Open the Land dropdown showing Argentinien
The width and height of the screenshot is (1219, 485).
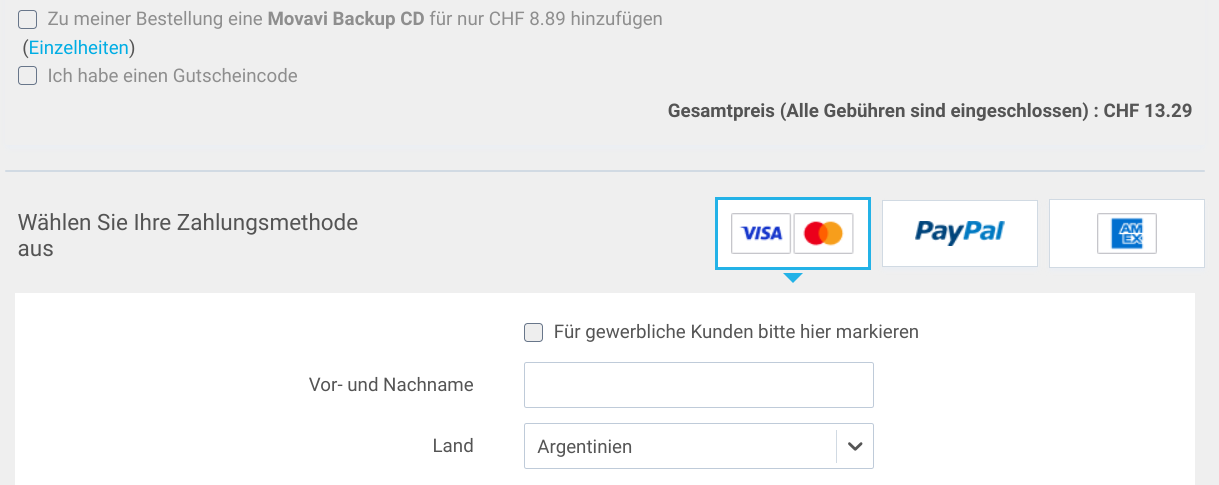coord(680,447)
